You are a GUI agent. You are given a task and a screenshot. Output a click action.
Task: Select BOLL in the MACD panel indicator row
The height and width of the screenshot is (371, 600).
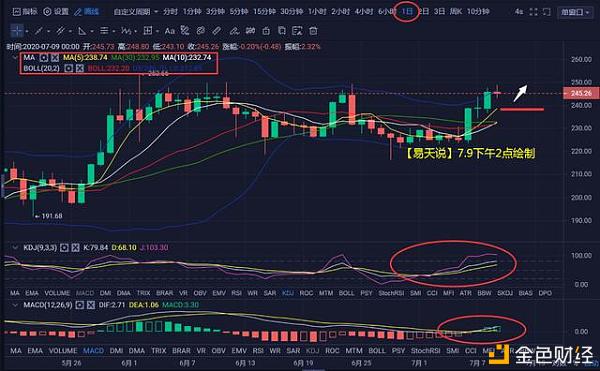(377, 350)
